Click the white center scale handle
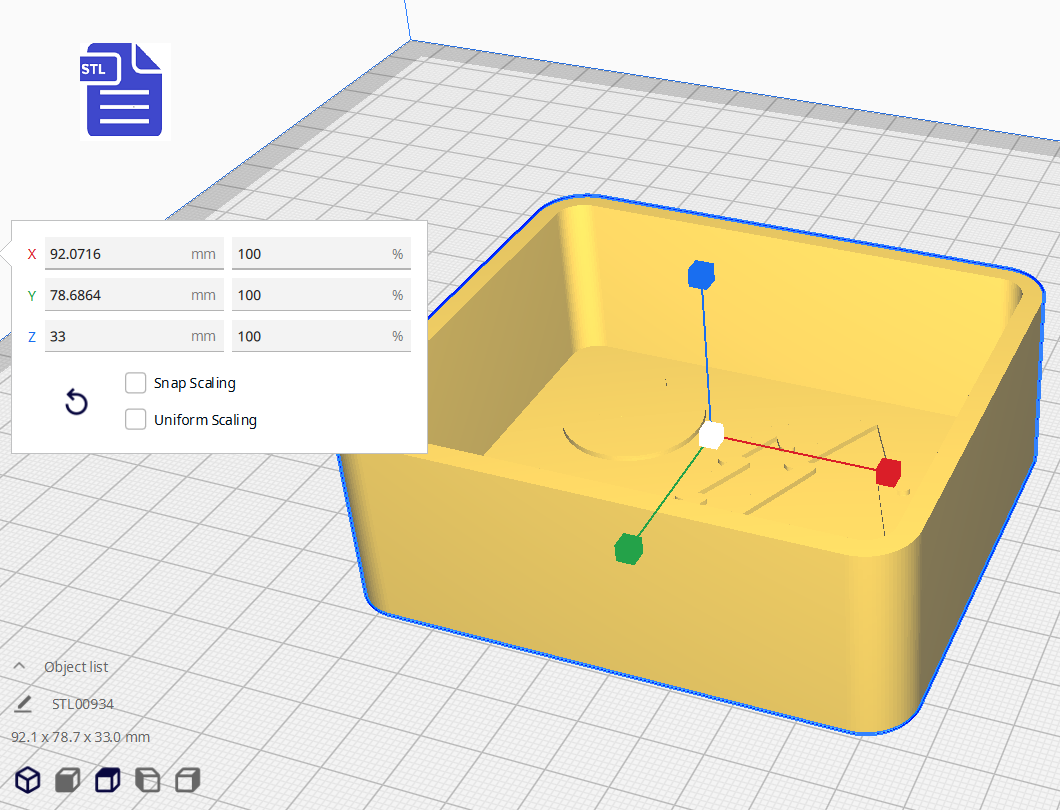 click(x=711, y=434)
